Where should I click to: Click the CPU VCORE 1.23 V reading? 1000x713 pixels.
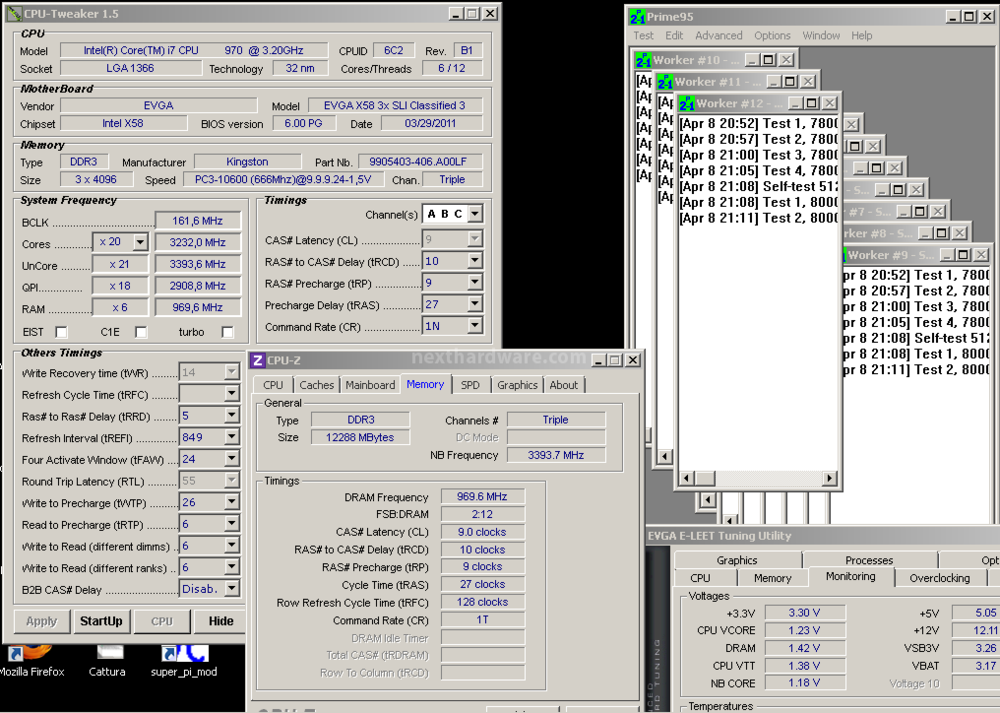click(x=804, y=630)
